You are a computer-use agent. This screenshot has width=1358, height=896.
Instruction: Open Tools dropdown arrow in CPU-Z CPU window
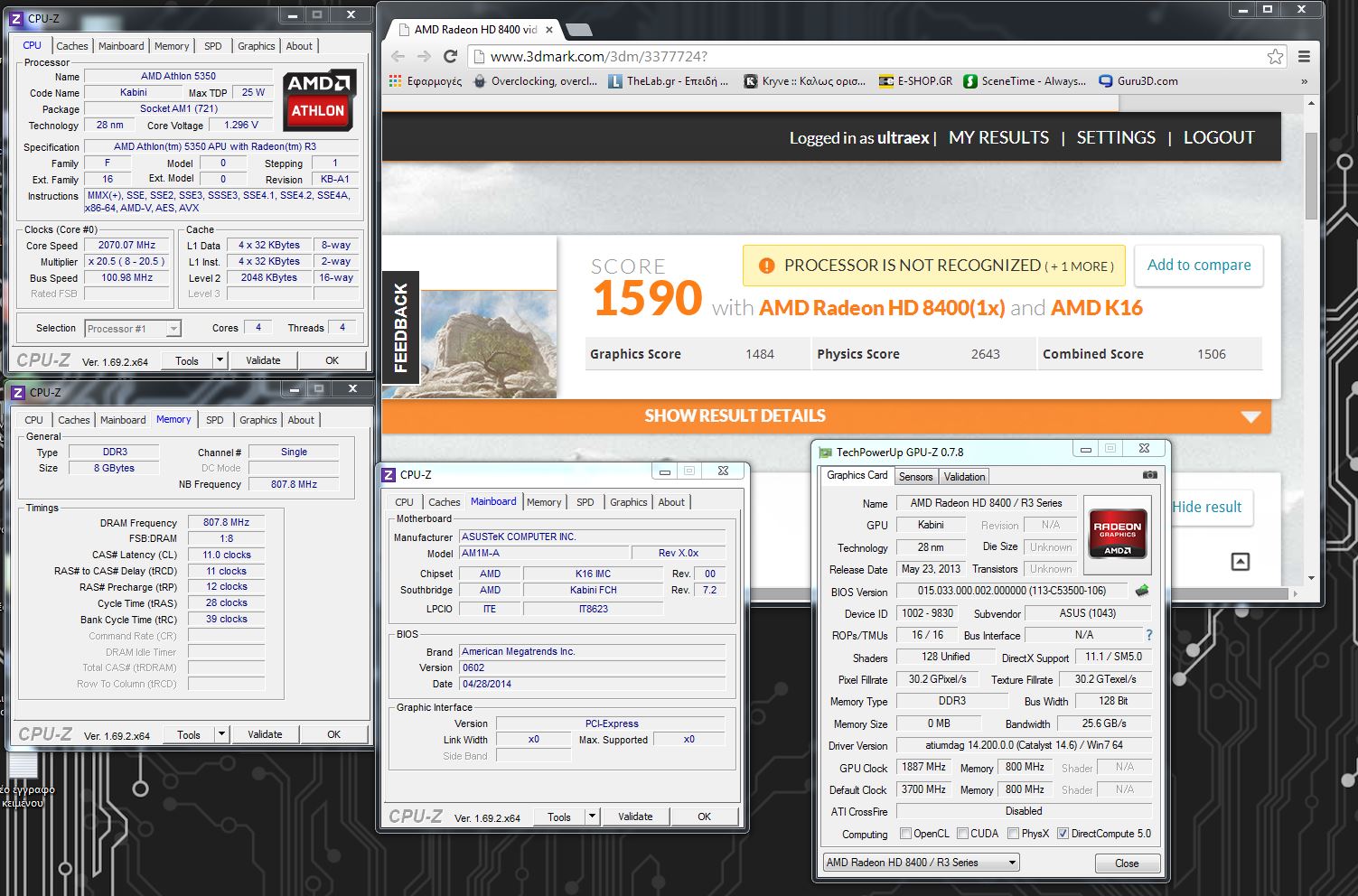click(219, 360)
